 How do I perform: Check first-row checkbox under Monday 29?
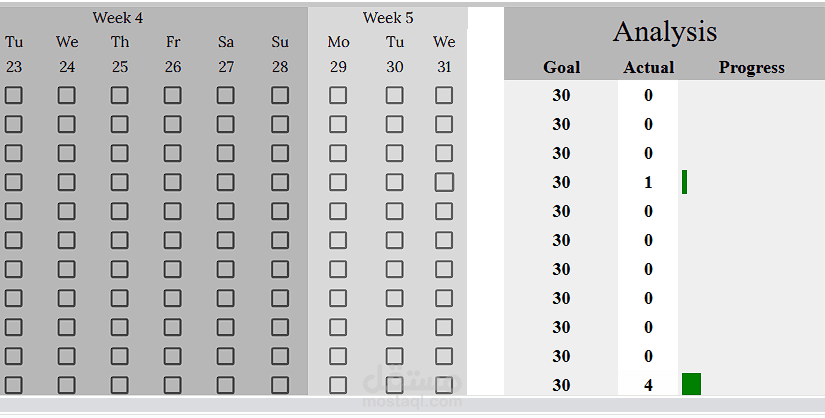(338, 95)
